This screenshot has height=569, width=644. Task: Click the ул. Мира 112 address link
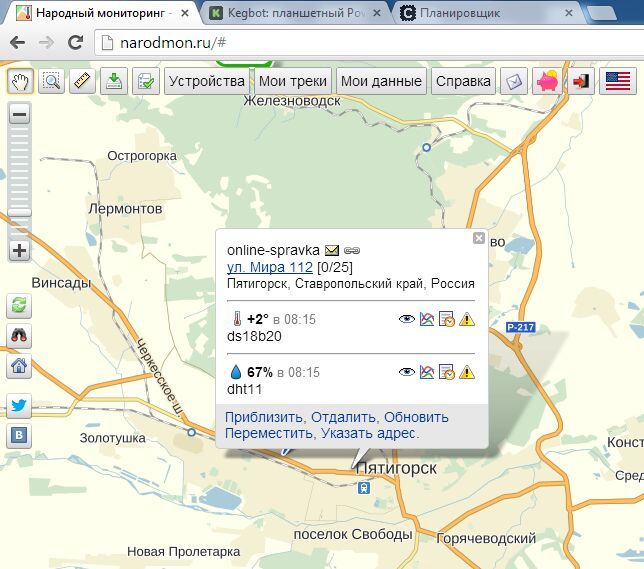click(x=270, y=267)
